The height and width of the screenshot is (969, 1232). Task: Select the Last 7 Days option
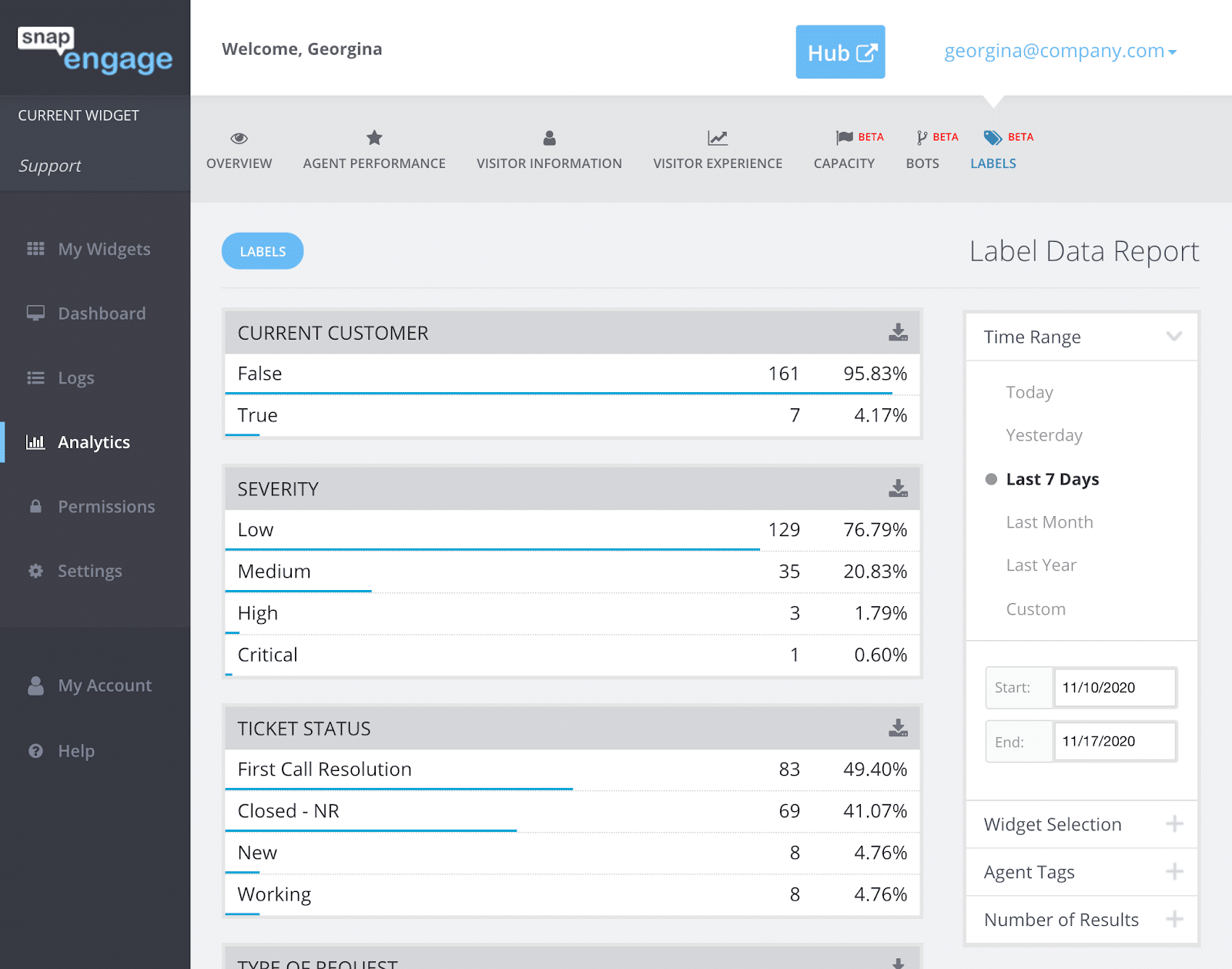(x=1052, y=478)
